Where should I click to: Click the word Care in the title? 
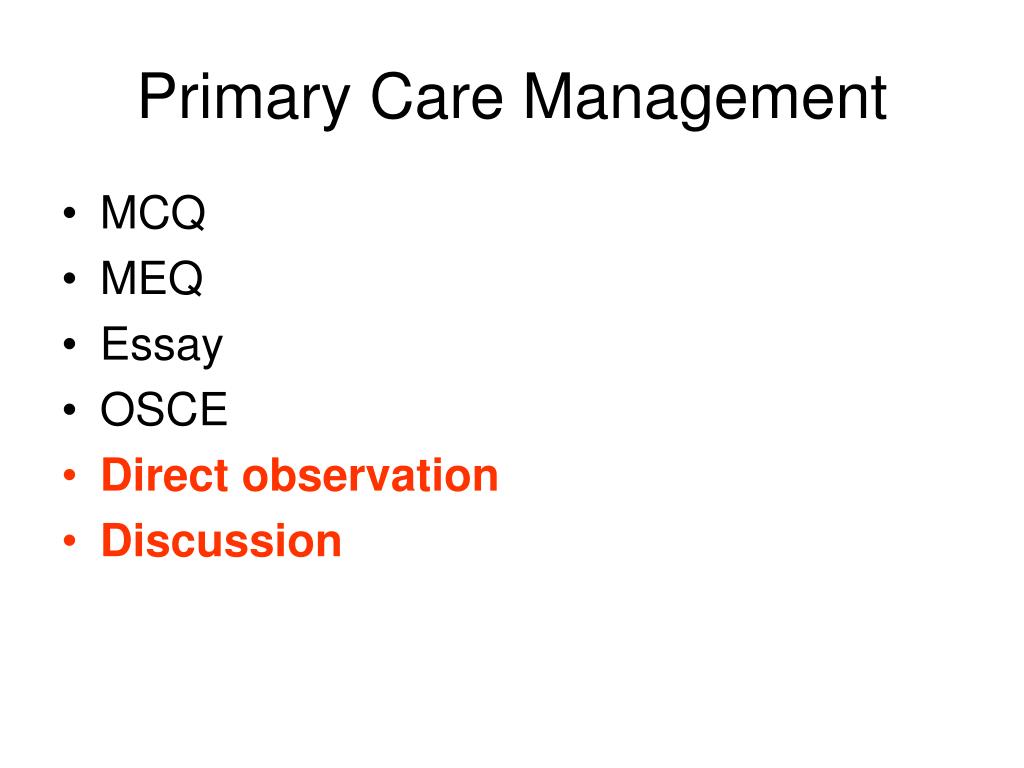tap(437, 97)
